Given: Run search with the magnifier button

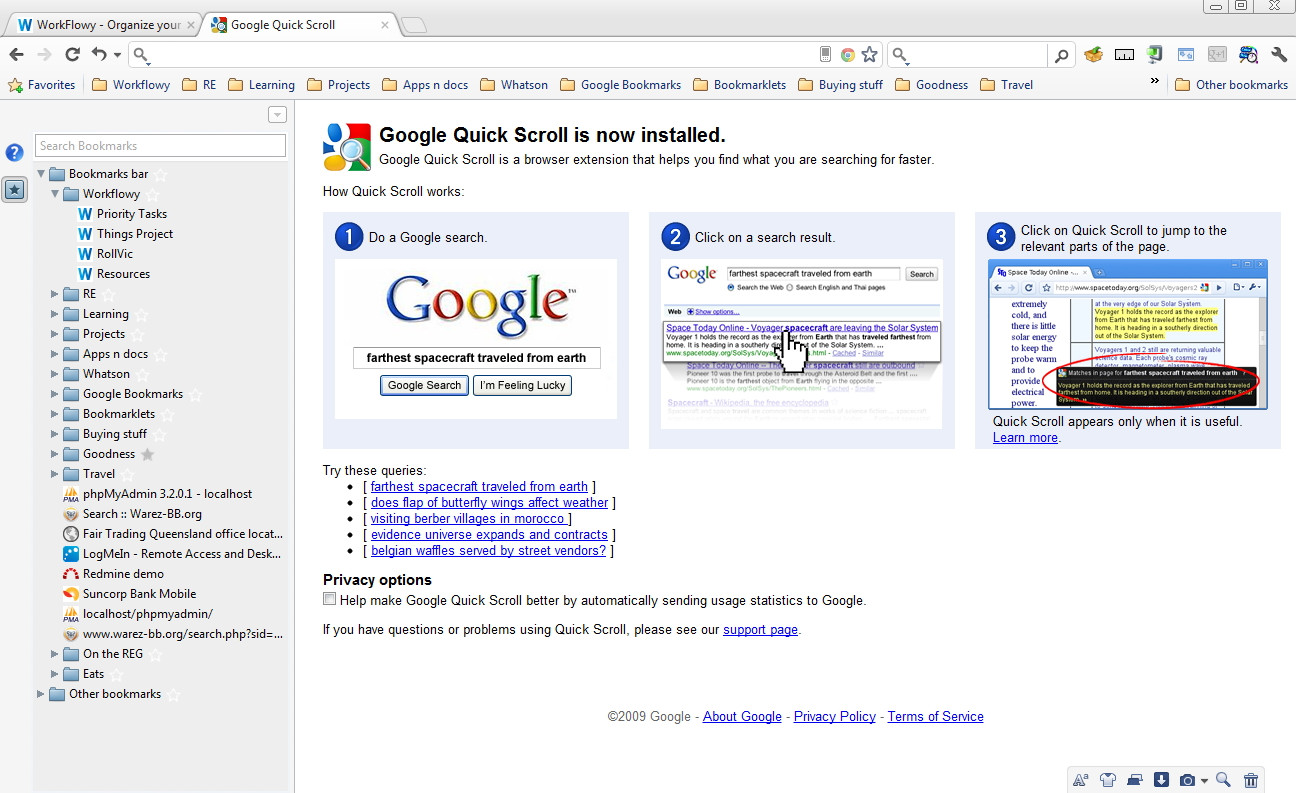Looking at the screenshot, I should coord(1061,55).
